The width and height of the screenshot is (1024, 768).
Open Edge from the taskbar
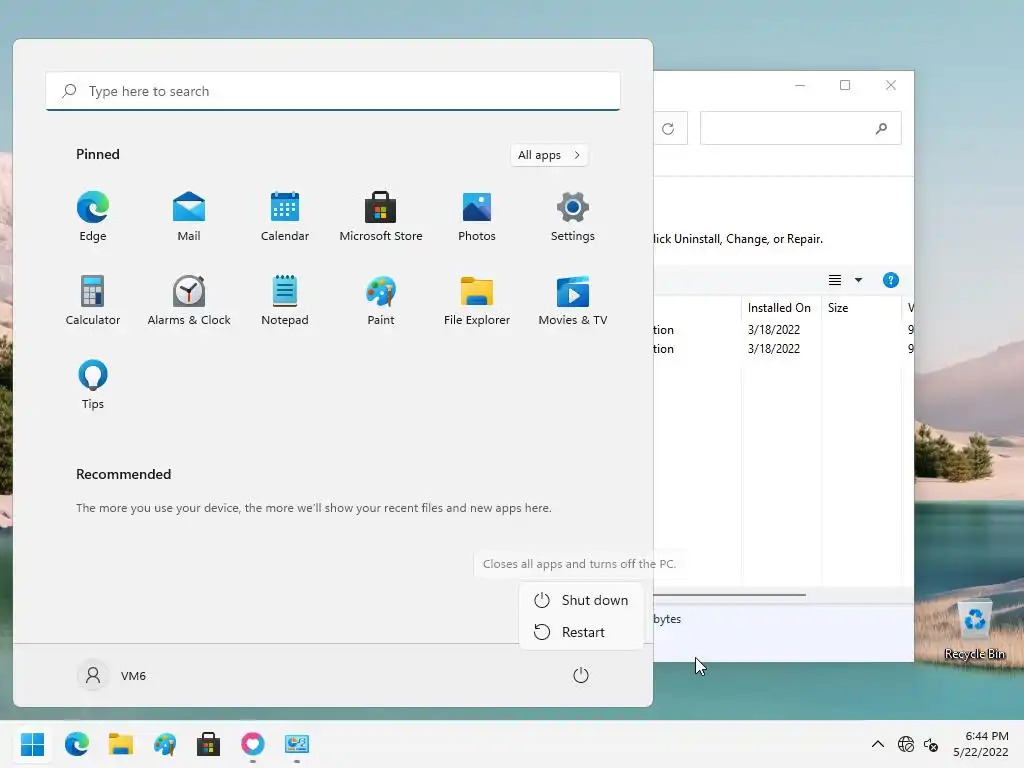(77, 744)
